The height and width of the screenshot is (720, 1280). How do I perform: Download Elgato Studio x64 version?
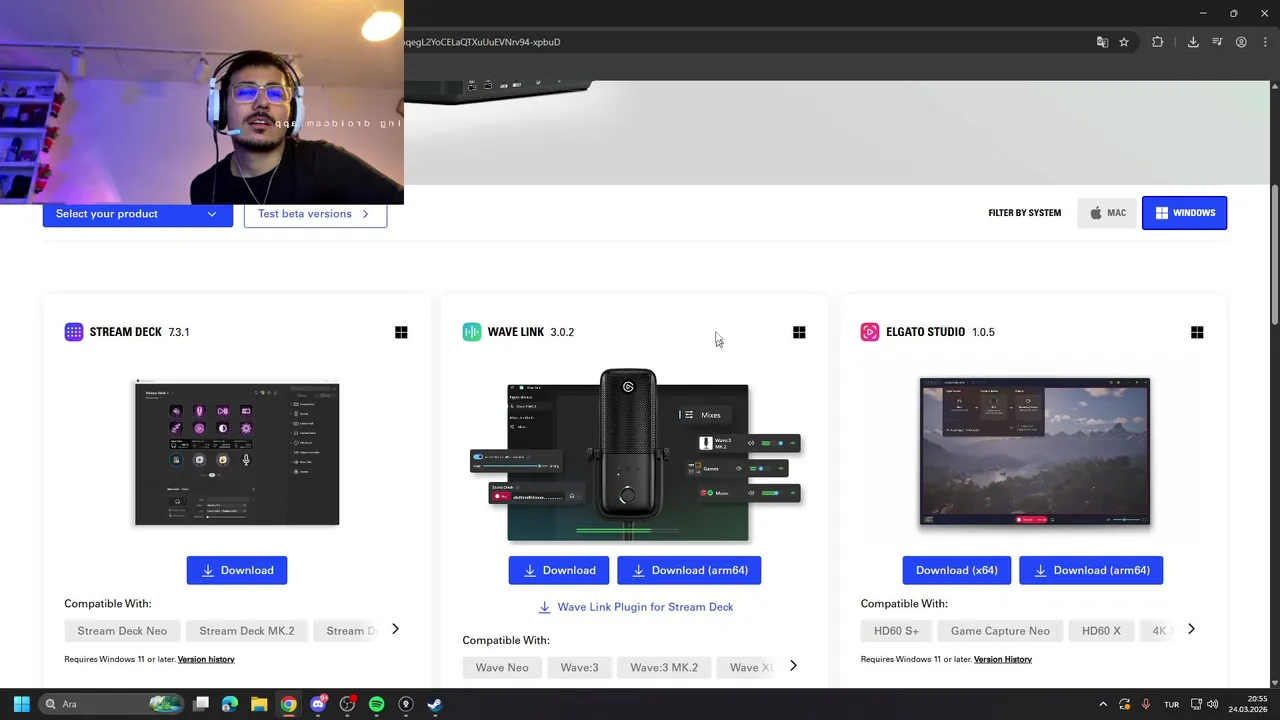point(957,570)
